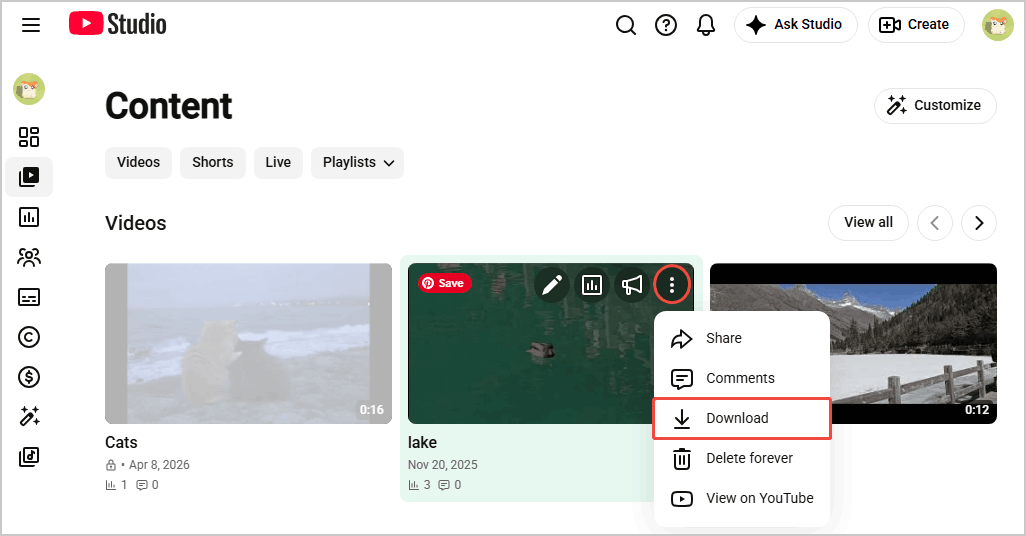Edit the lake video with the pencil icon
Screen dimensions: 1026x536
(552, 285)
